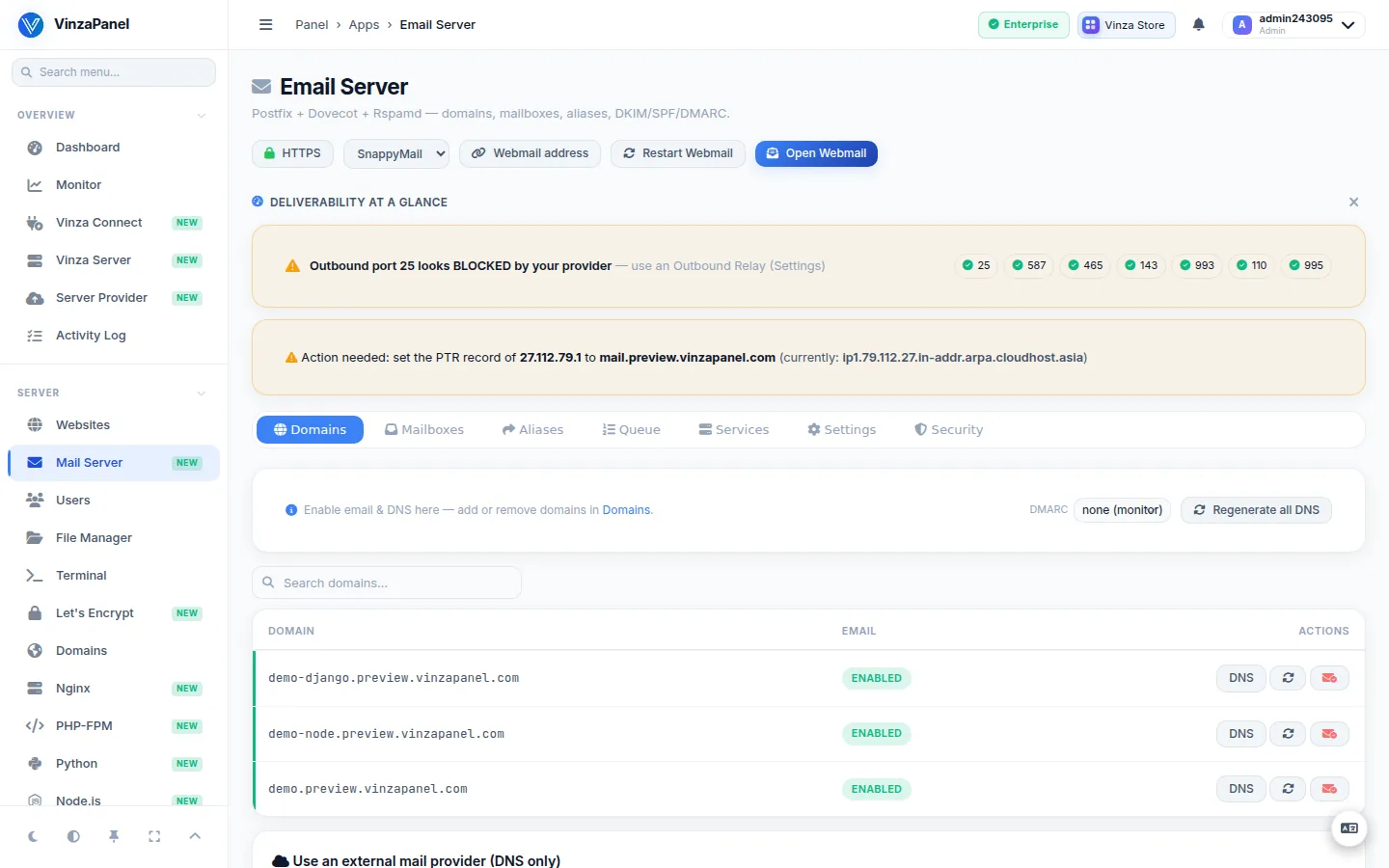1389x868 pixels.
Task: Follow the Domains link in the info note
Action: (x=627, y=510)
